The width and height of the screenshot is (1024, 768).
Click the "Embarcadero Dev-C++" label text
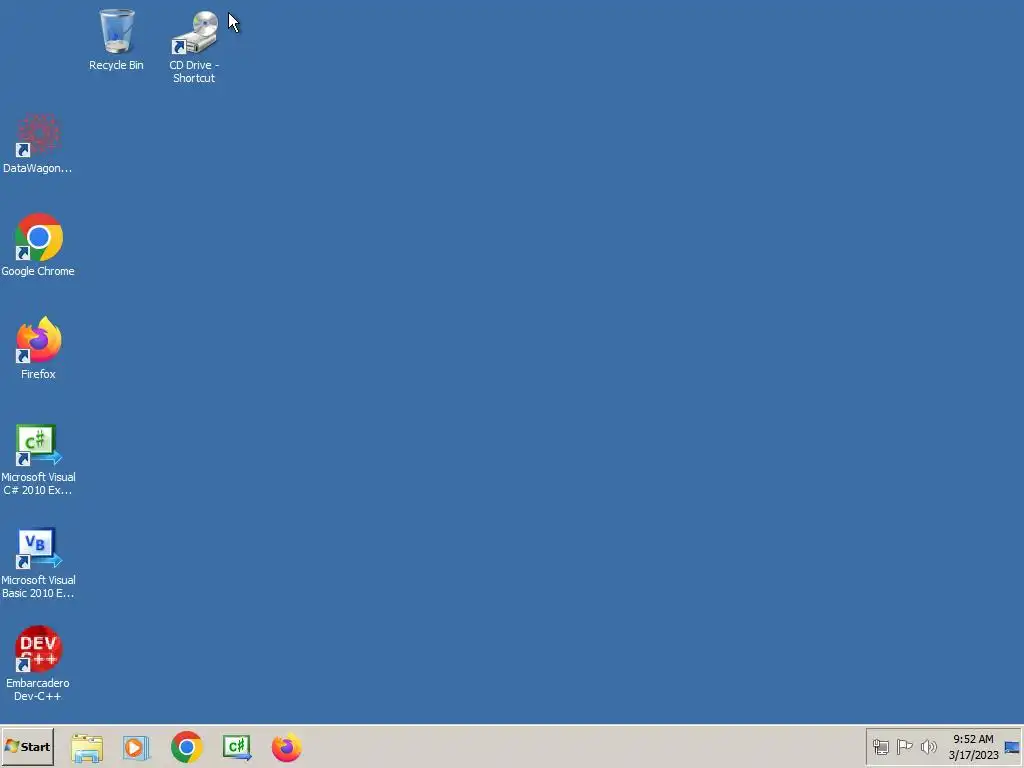coord(38,690)
